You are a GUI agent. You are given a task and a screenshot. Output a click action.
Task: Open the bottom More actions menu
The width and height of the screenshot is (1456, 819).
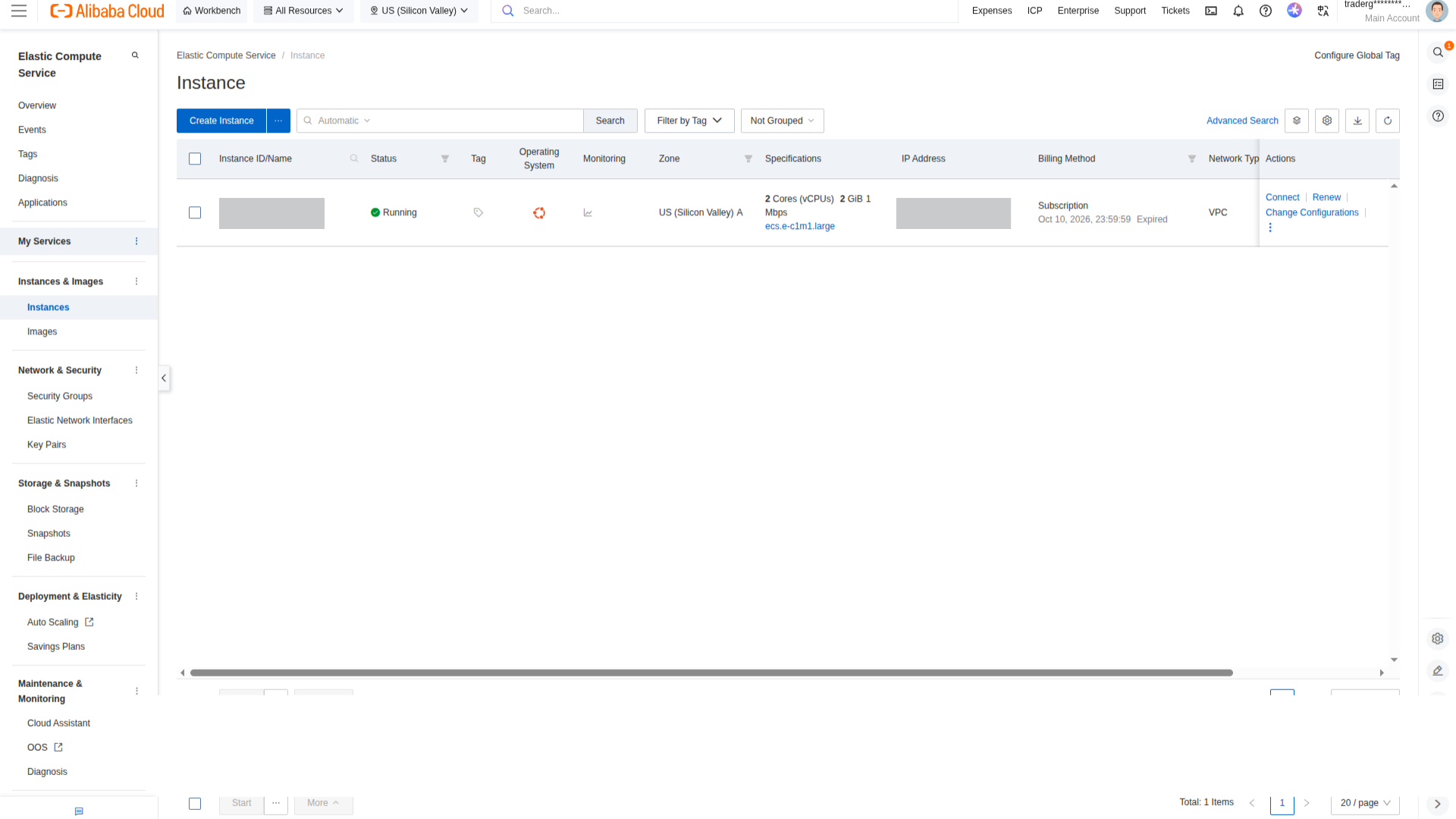[x=323, y=803]
